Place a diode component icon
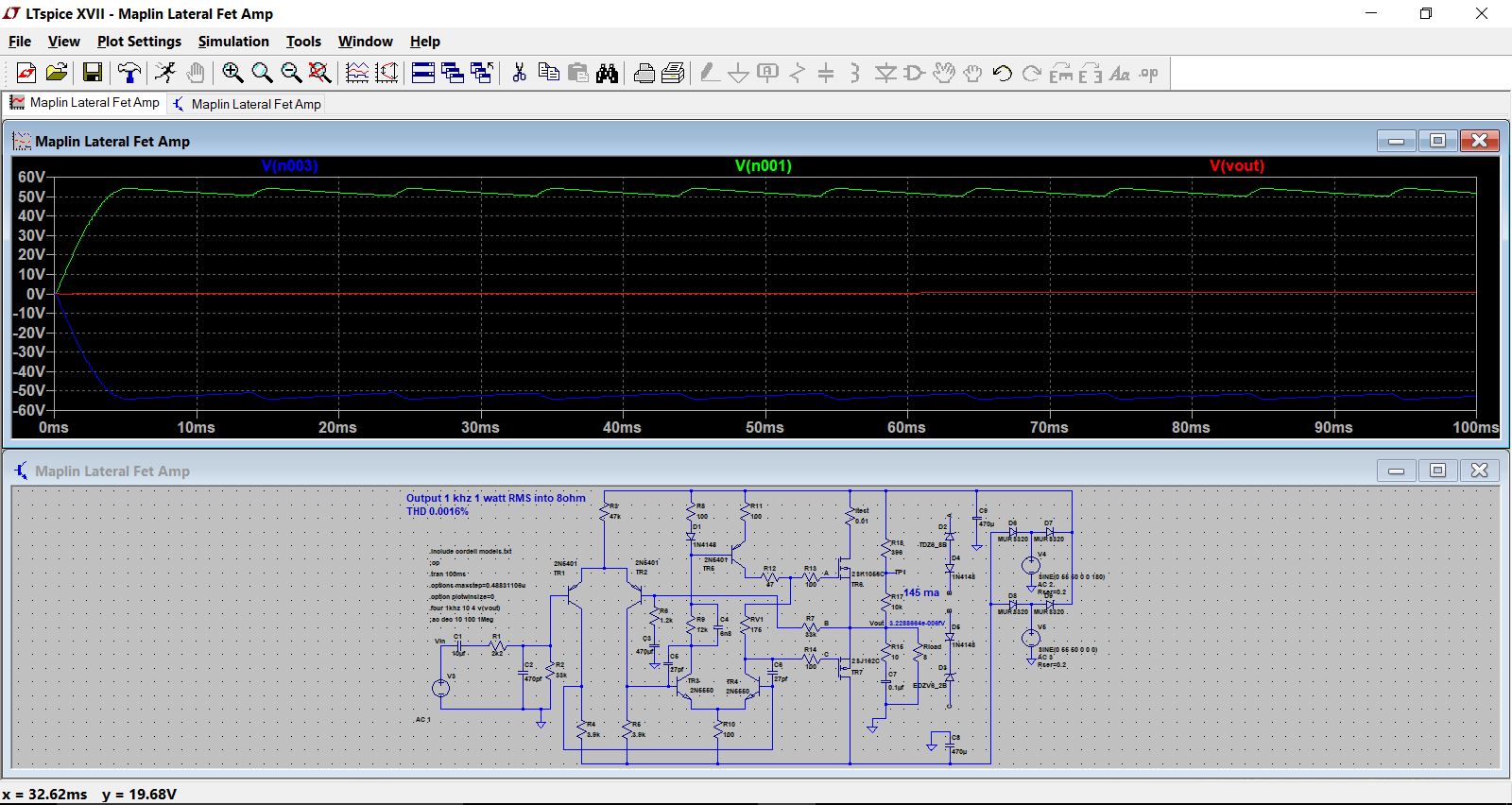 pyautogui.click(x=885, y=73)
